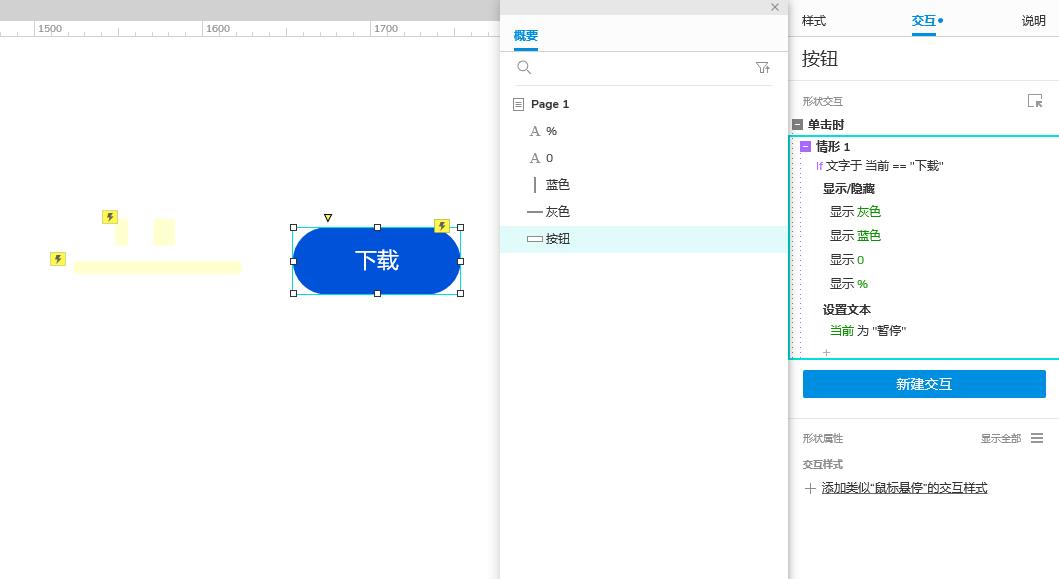Screen dimensions: 1059x579
Task: Select the long hidden yellow bar
Action: (x=157, y=268)
